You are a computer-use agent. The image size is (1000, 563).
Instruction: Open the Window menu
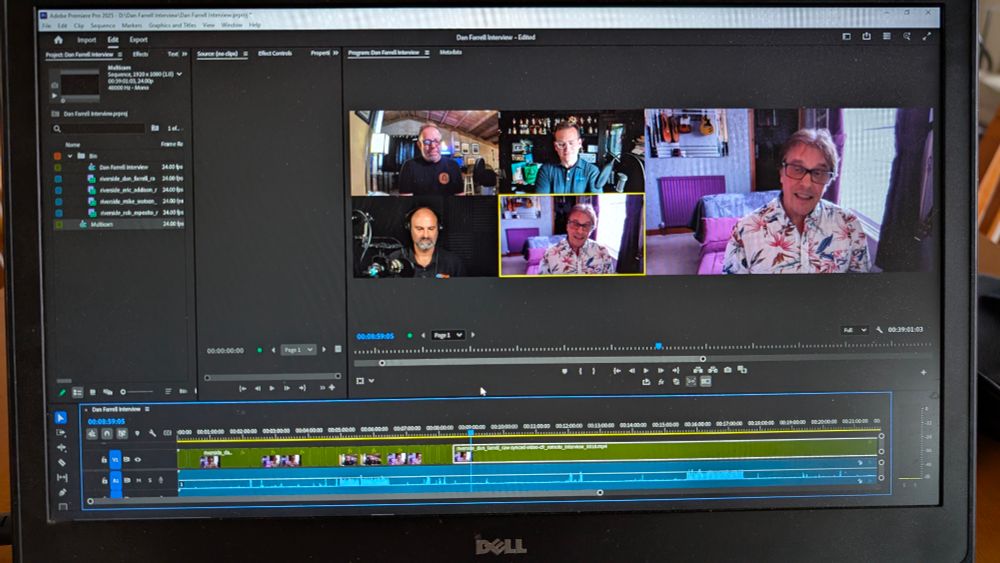point(232,25)
